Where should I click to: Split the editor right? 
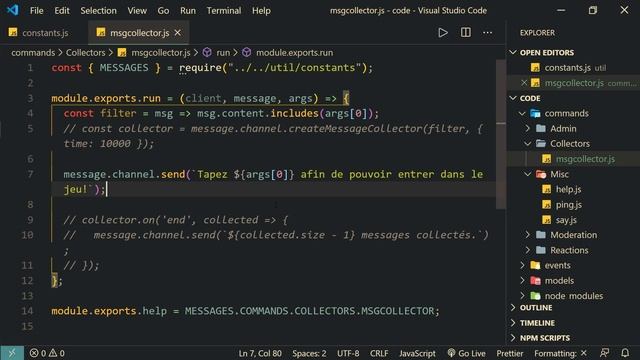click(x=465, y=33)
